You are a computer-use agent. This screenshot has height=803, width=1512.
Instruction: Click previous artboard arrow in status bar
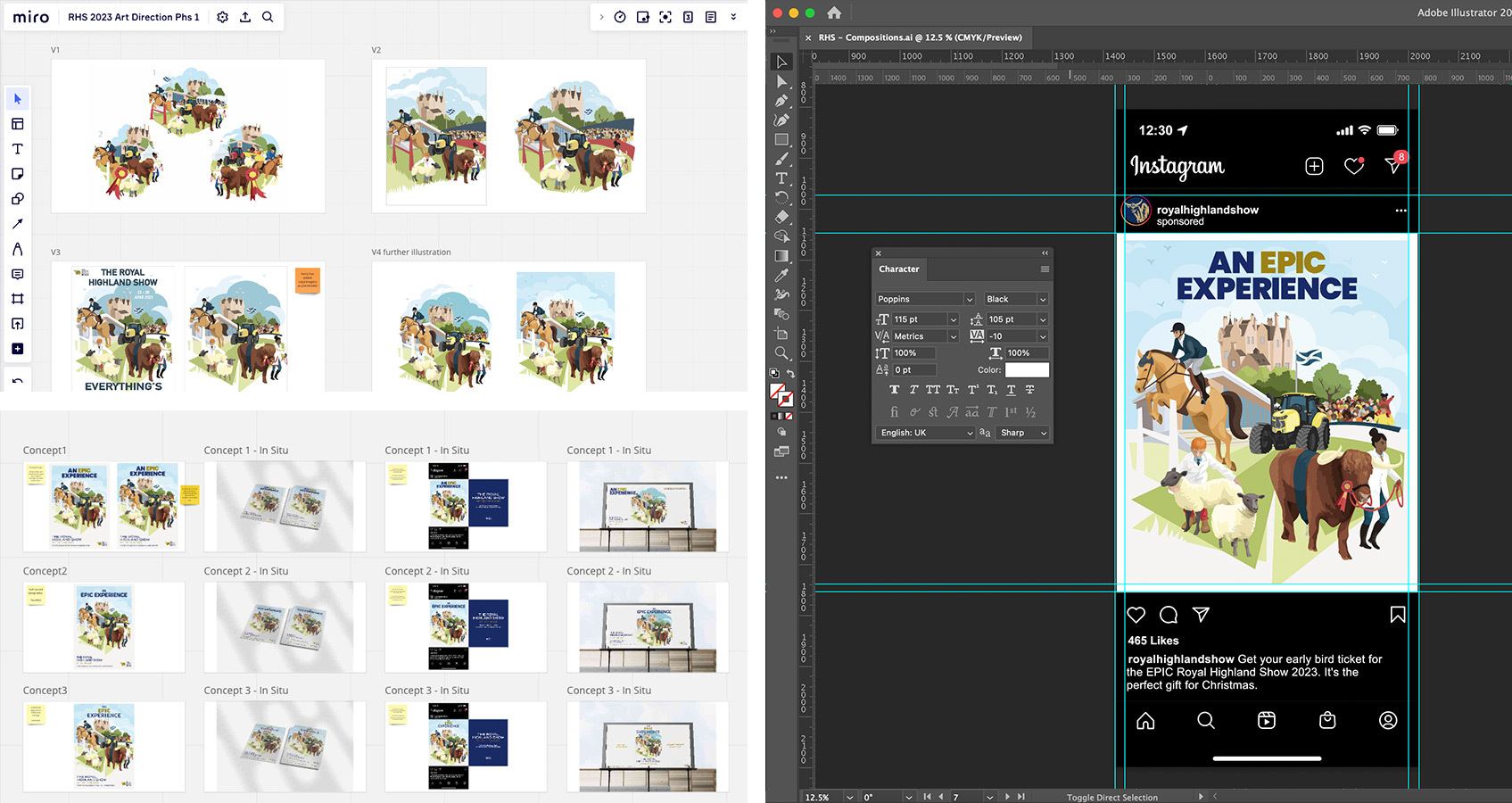pyautogui.click(x=940, y=797)
